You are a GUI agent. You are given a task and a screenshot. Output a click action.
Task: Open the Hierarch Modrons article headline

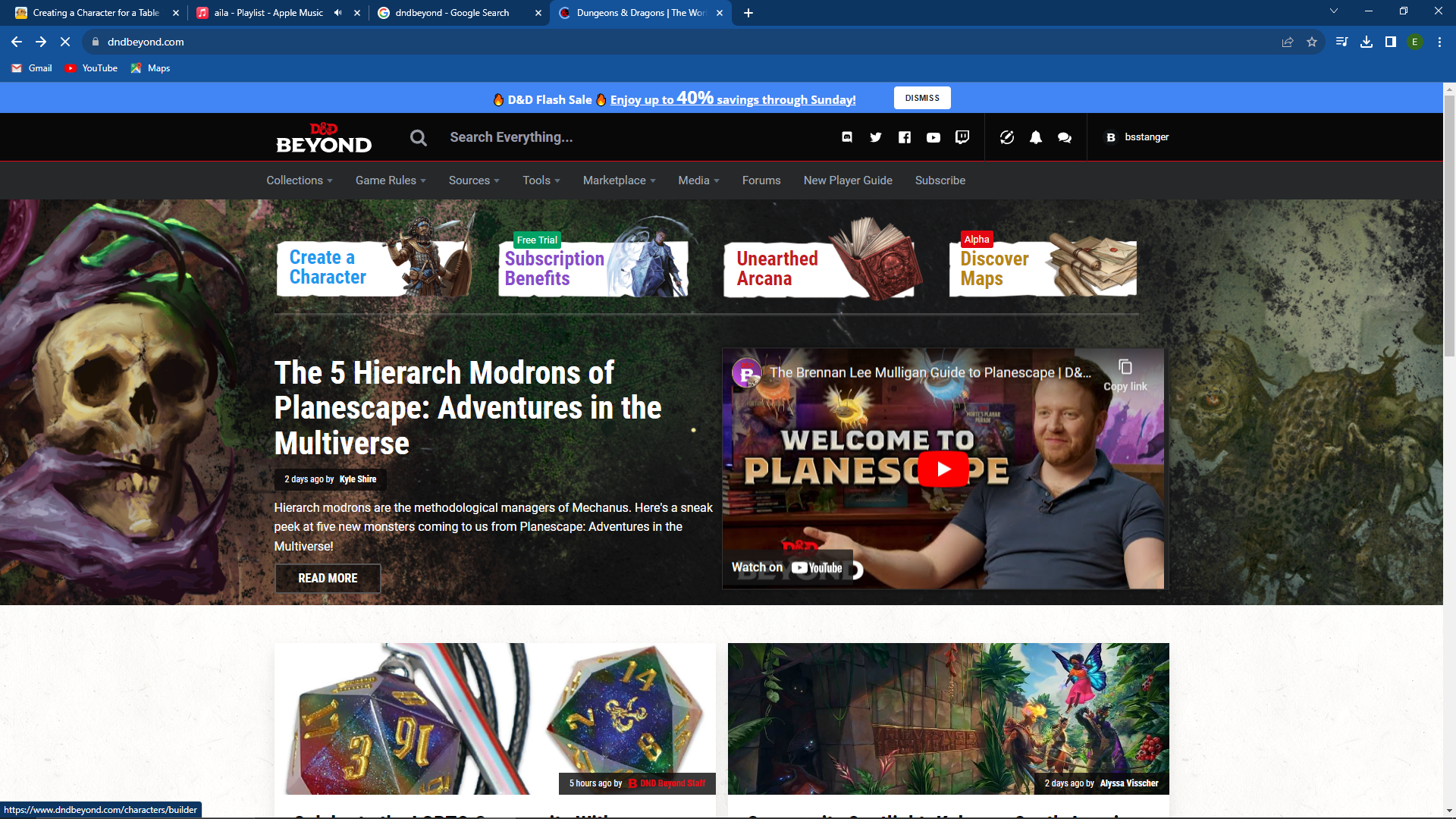468,408
